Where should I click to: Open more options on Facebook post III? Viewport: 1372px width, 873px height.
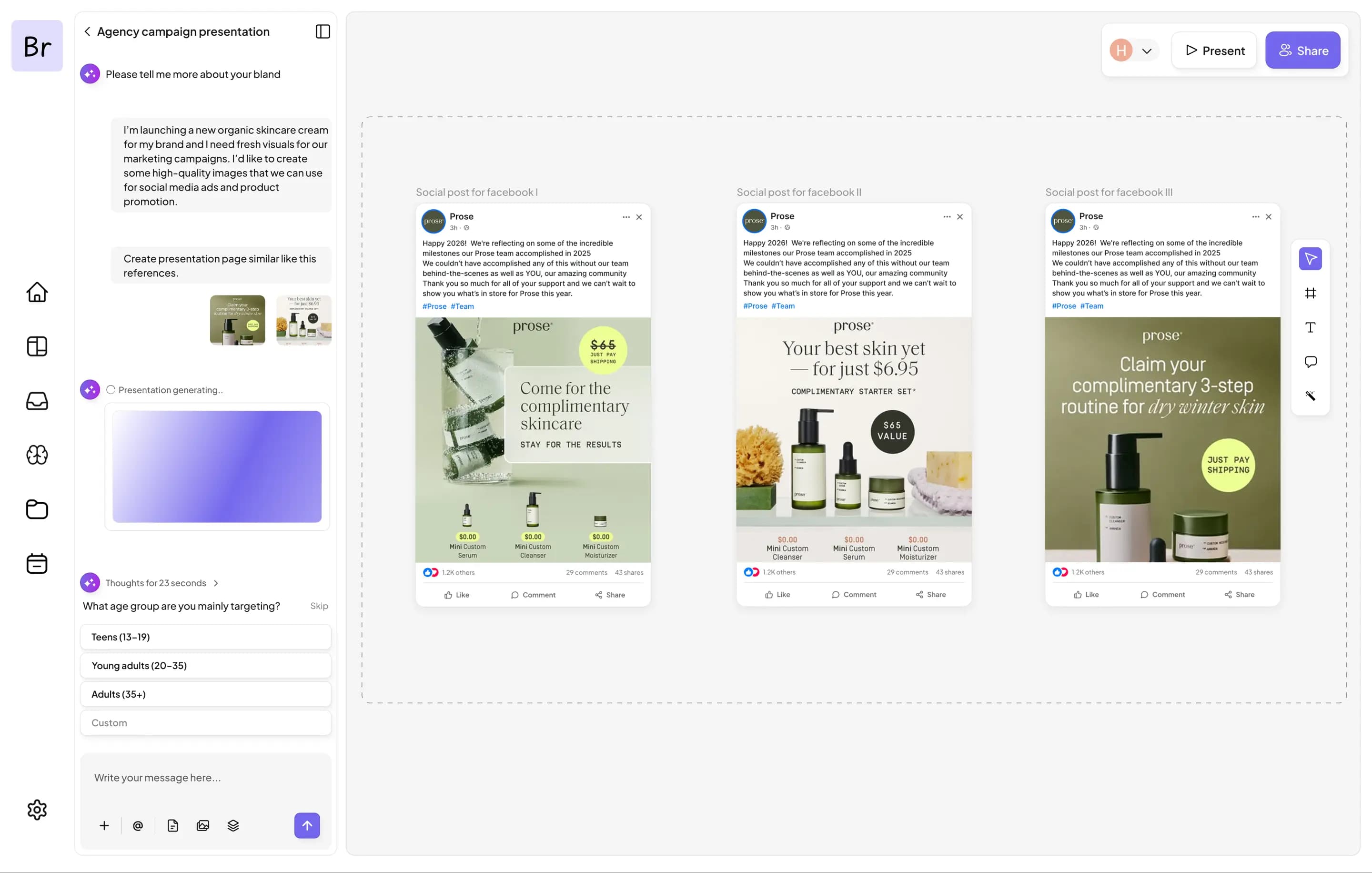click(1256, 216)
